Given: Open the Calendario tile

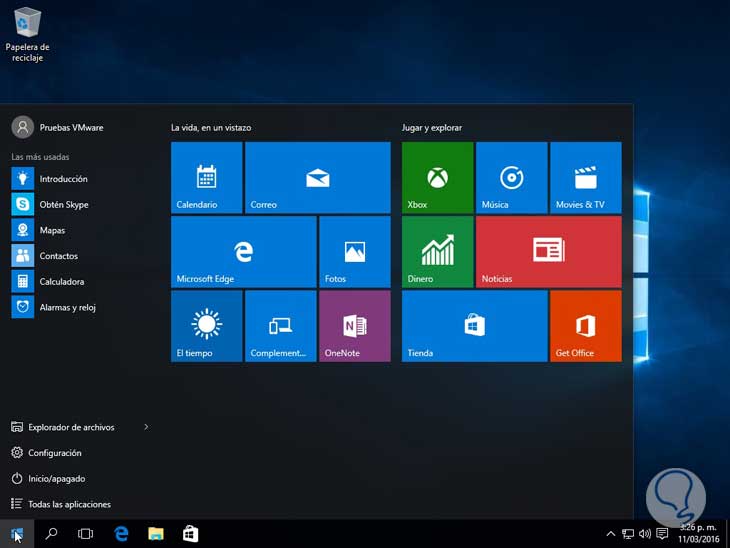Looking at the screenshot, I should (x=206, y=177).
